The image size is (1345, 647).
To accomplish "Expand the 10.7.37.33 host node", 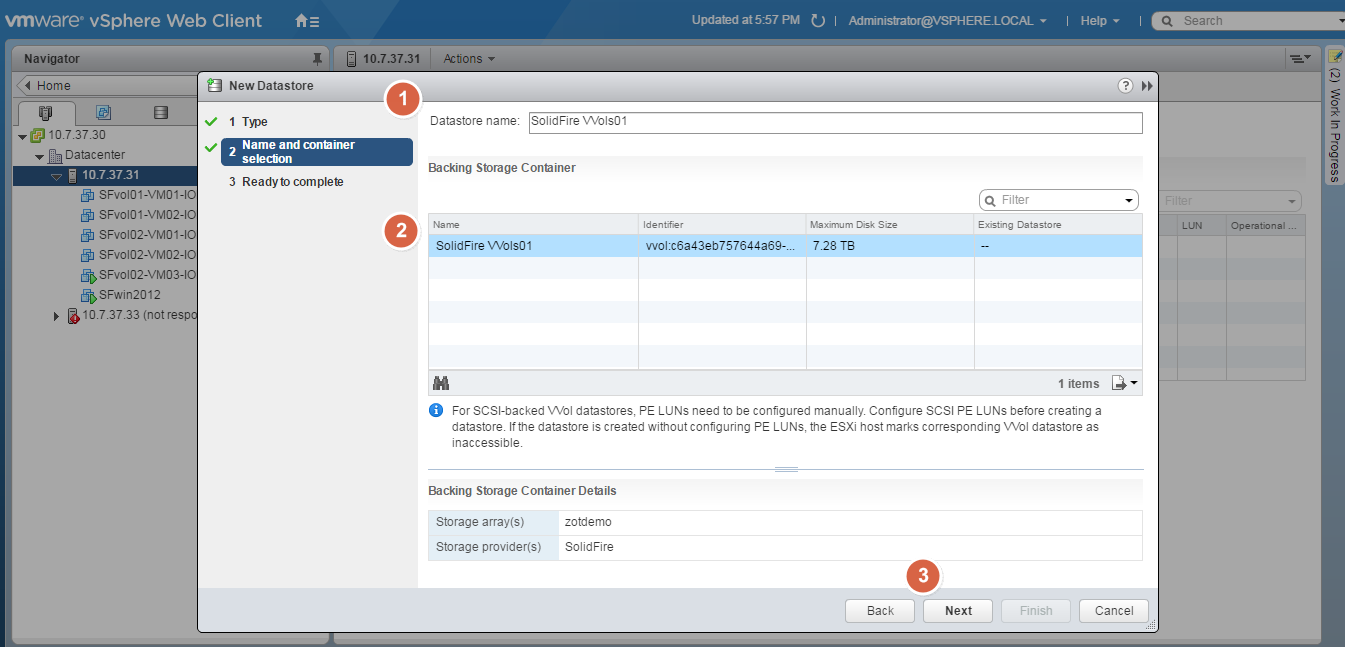I will tap(57, 316).
